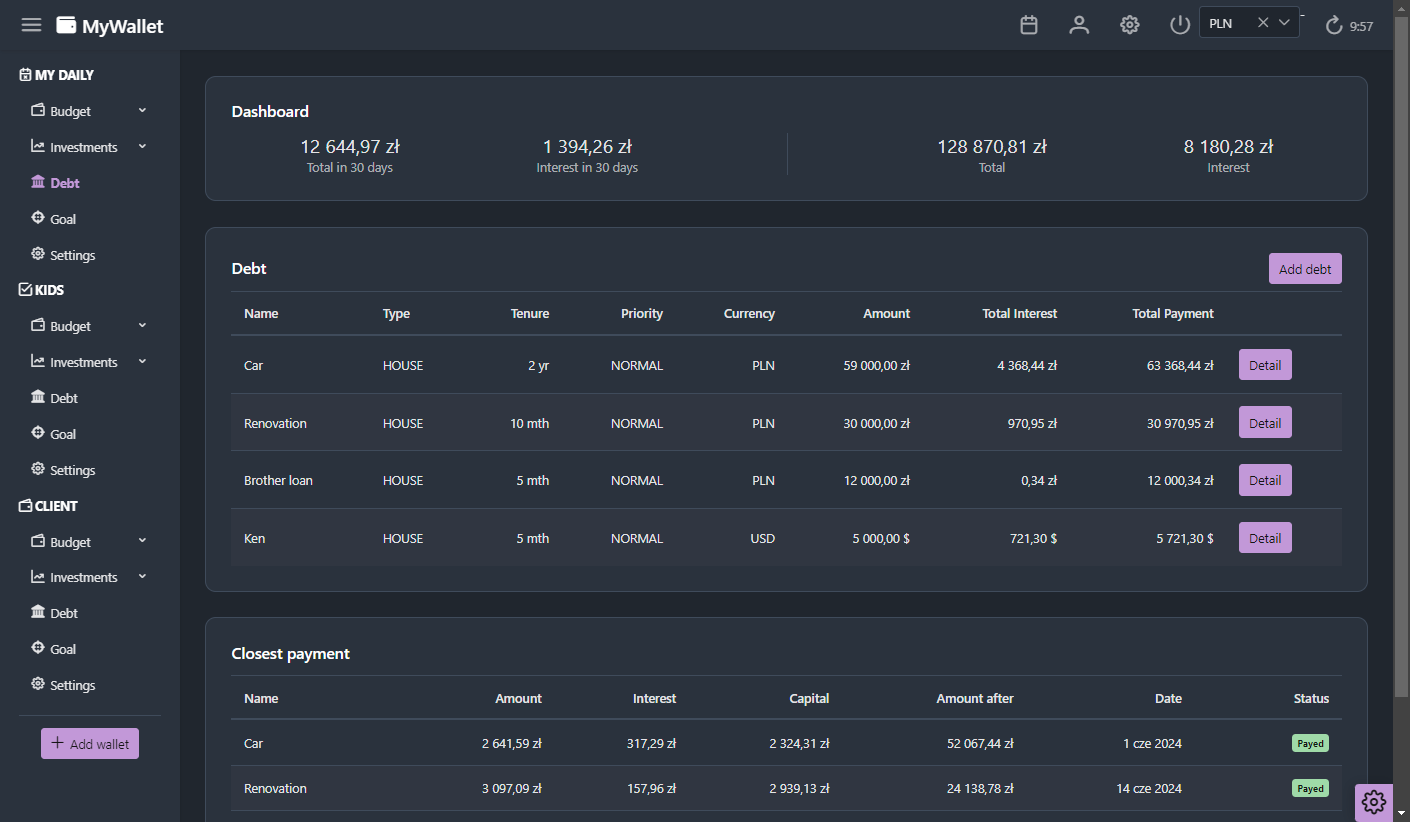This screenshot has height=822, width=1410.
Task: Expand My Daily Investments chevron
Action: (142, 146)
